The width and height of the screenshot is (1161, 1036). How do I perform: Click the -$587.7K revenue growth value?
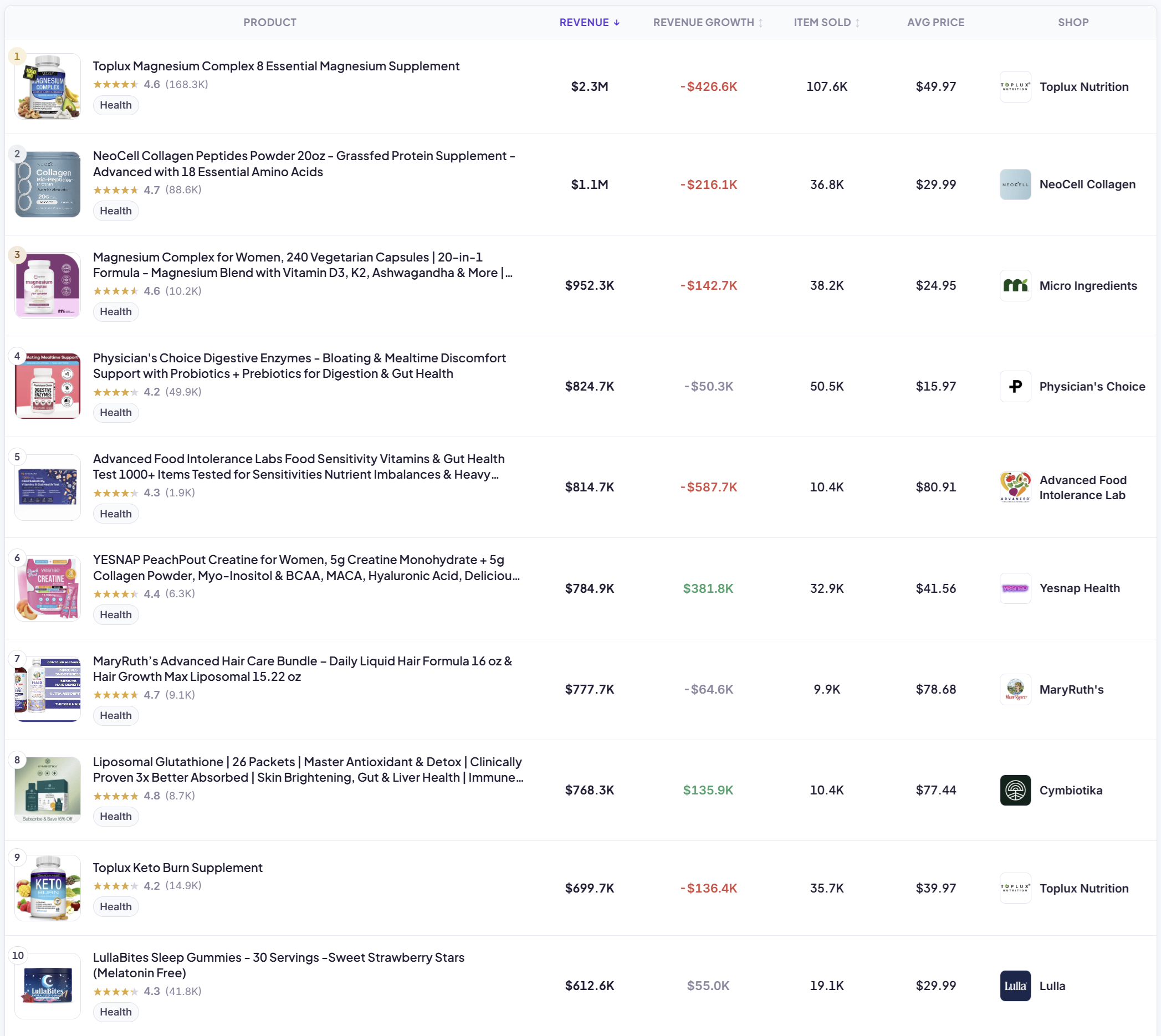tap(708, 488)
